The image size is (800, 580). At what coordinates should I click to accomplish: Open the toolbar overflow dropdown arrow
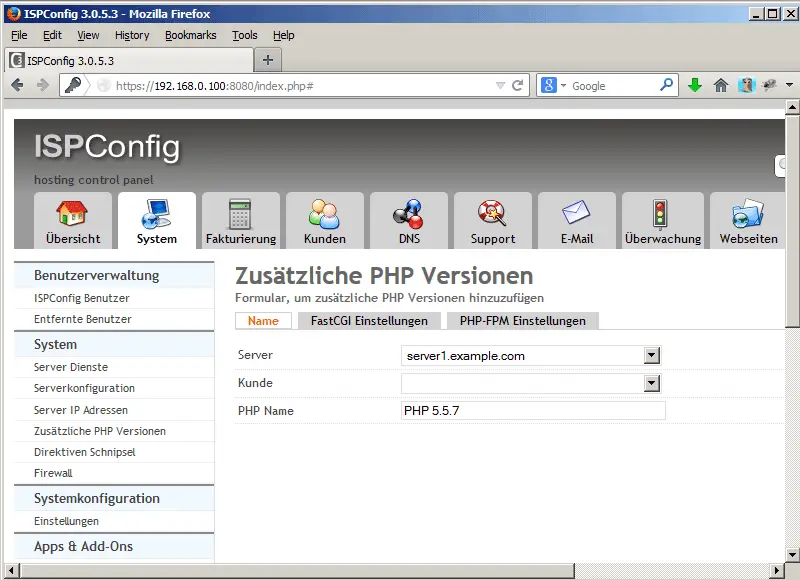[x=789, y=85]
